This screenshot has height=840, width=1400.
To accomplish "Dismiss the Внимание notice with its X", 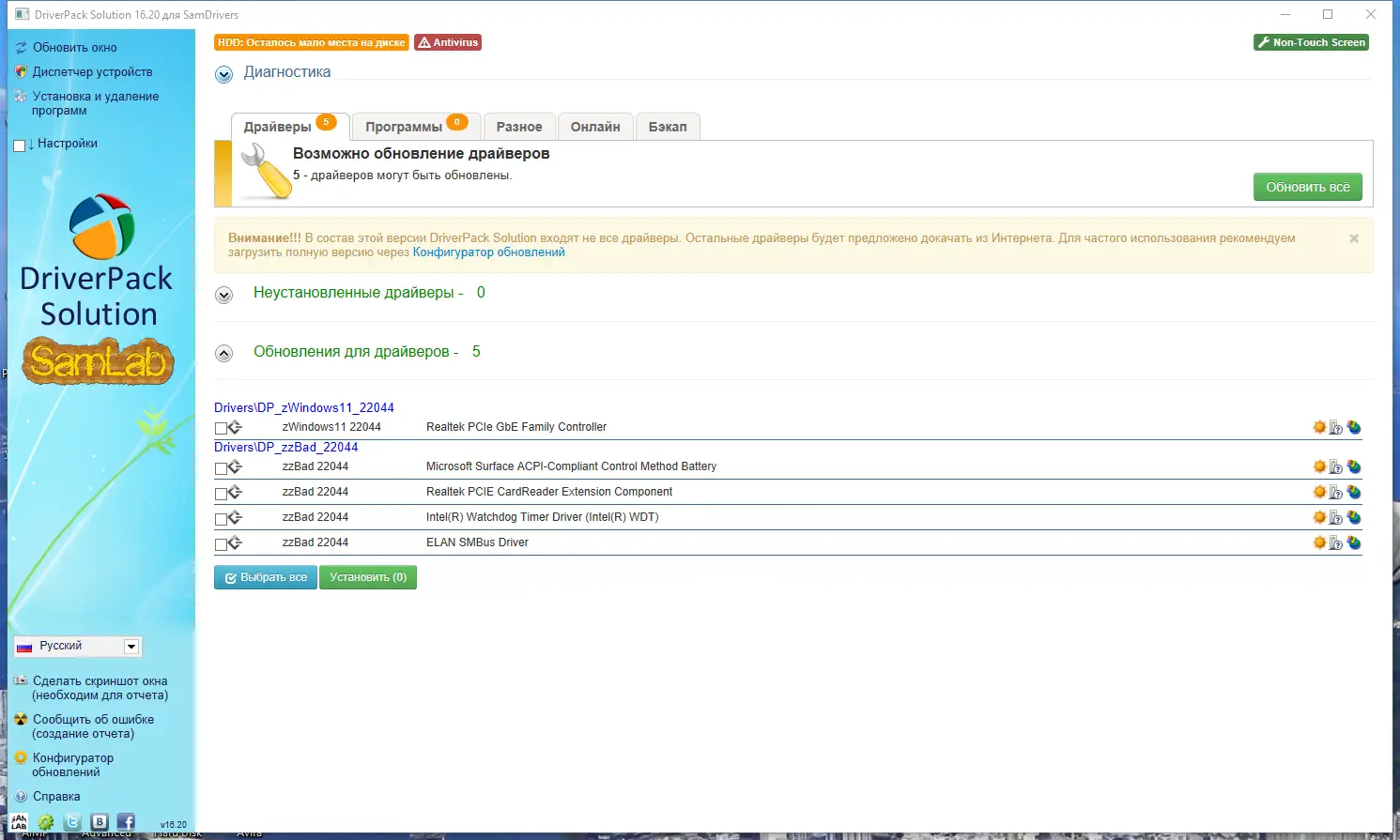I will tap(1354, 238).
